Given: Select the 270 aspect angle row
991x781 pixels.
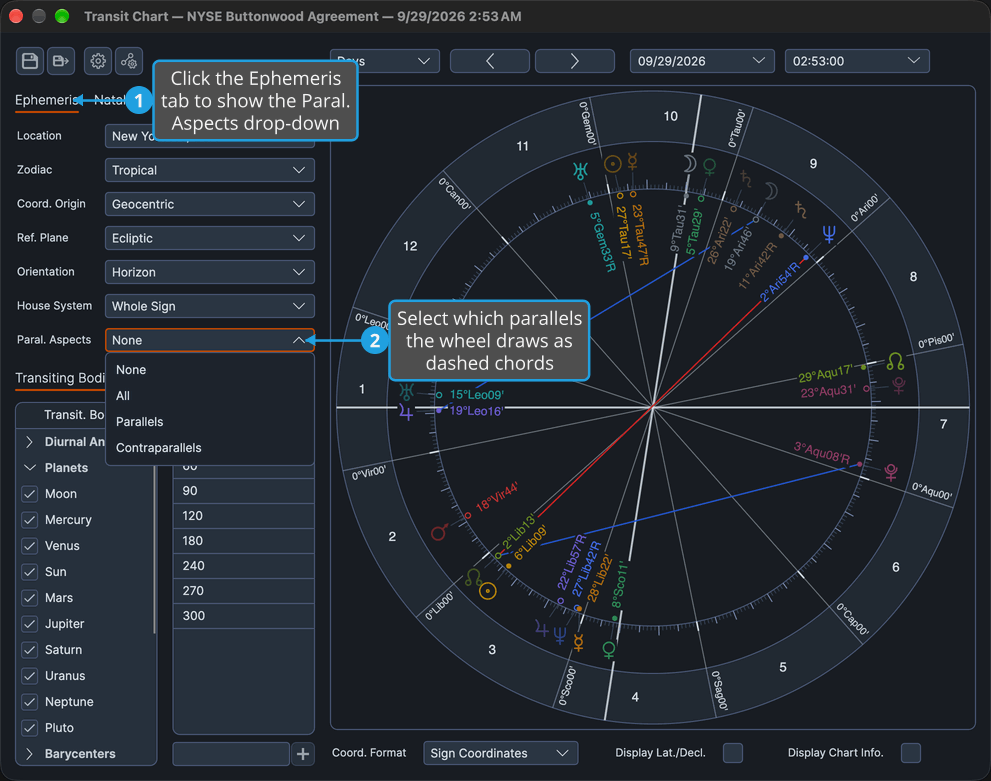Looking at the screenshot, I should (x=243, y=591).
